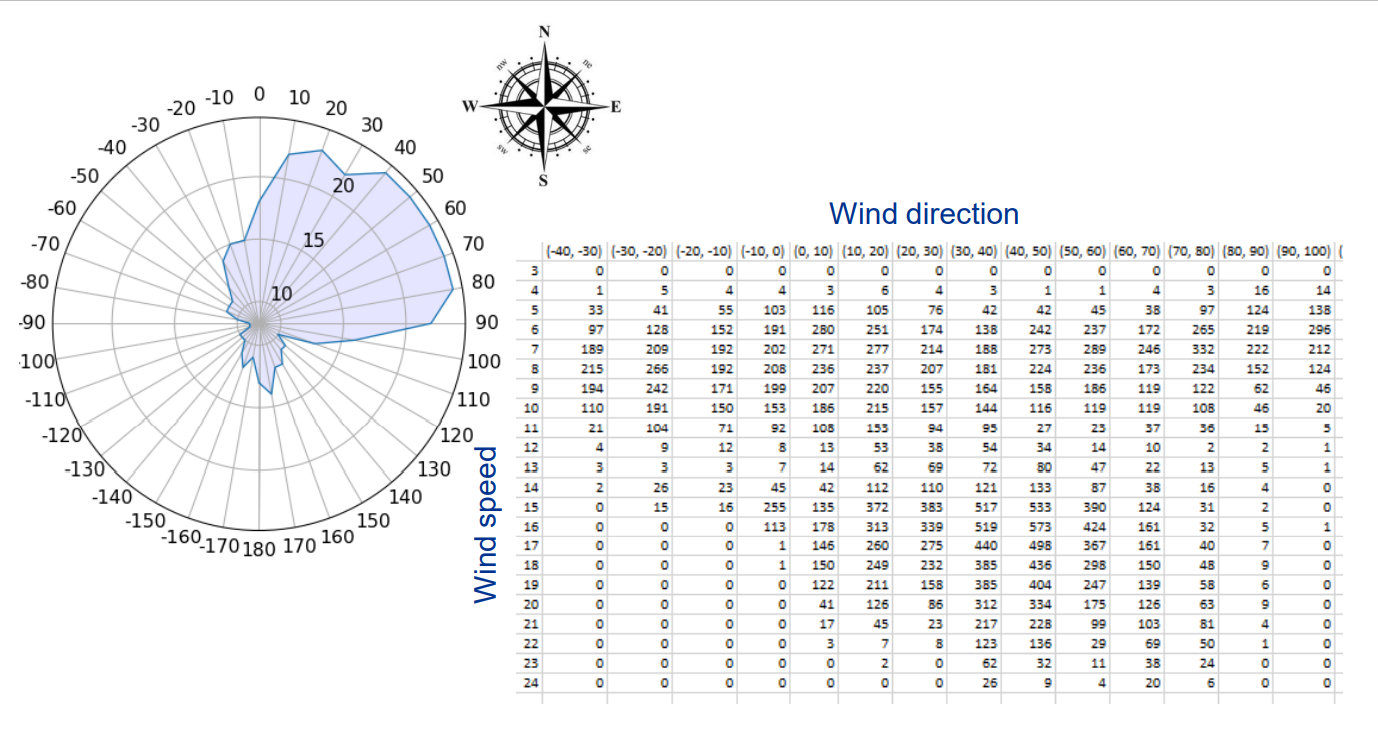This screenshot has width=1378, height=745.
Task: Click the E letter on the compass
Action: [x=616, y=107]
